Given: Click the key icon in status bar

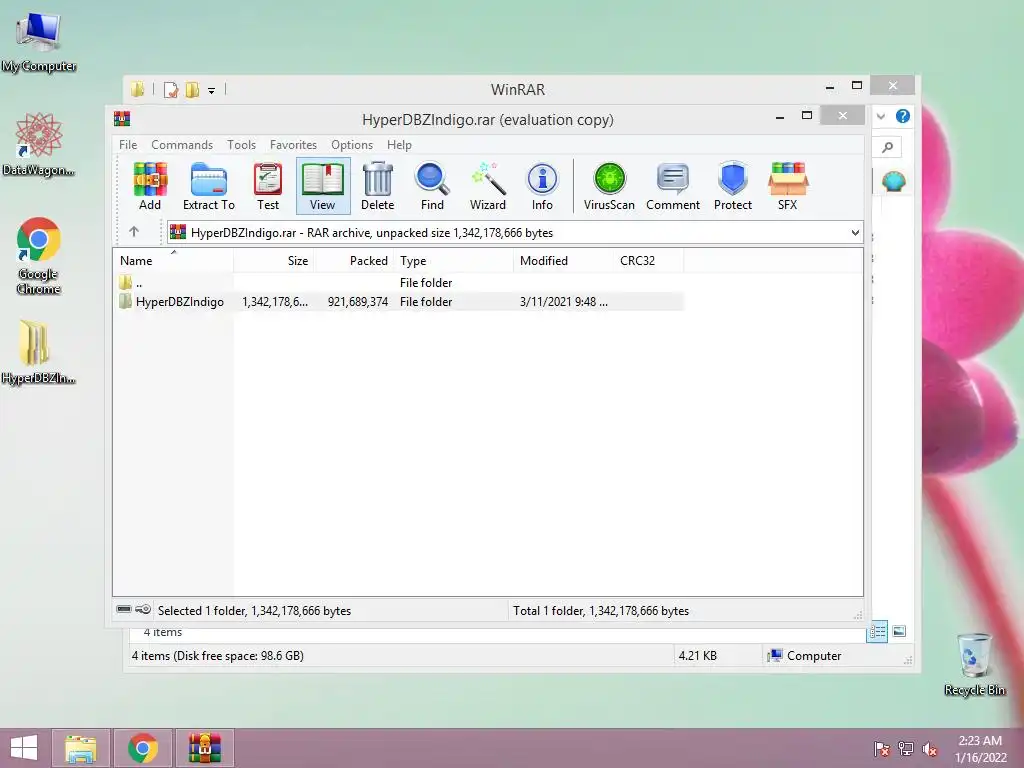Looking at the screenshot, I should pyautogui.click(x=143, y=609).
